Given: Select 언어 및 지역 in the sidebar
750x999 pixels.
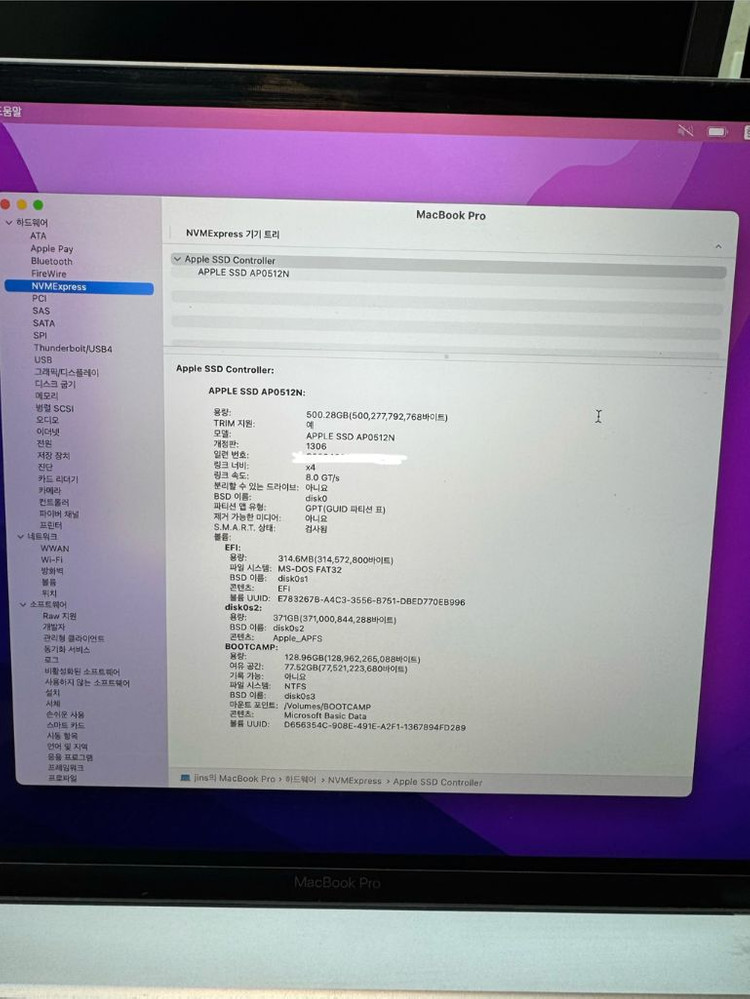Looking at the screenshot, I should click(x=67, y=746).
